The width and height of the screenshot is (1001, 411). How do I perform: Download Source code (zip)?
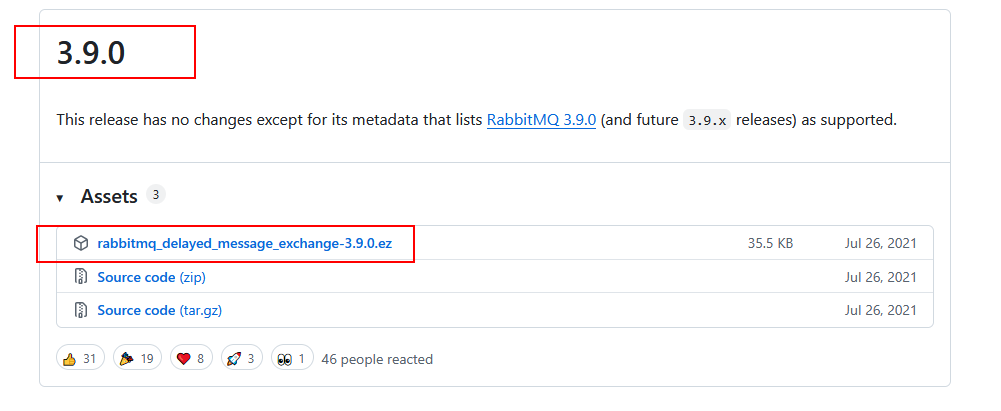pyautogui.click(x=151, y=277)
